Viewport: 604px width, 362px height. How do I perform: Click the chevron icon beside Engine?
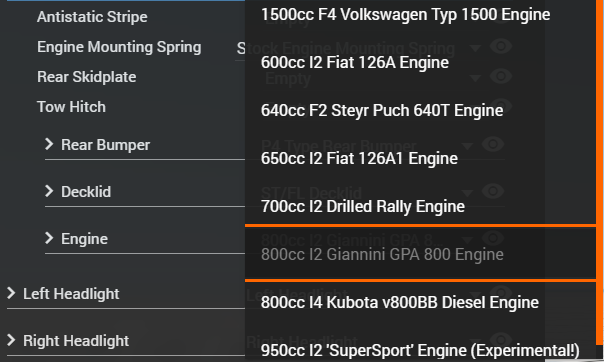pos(49,238)
